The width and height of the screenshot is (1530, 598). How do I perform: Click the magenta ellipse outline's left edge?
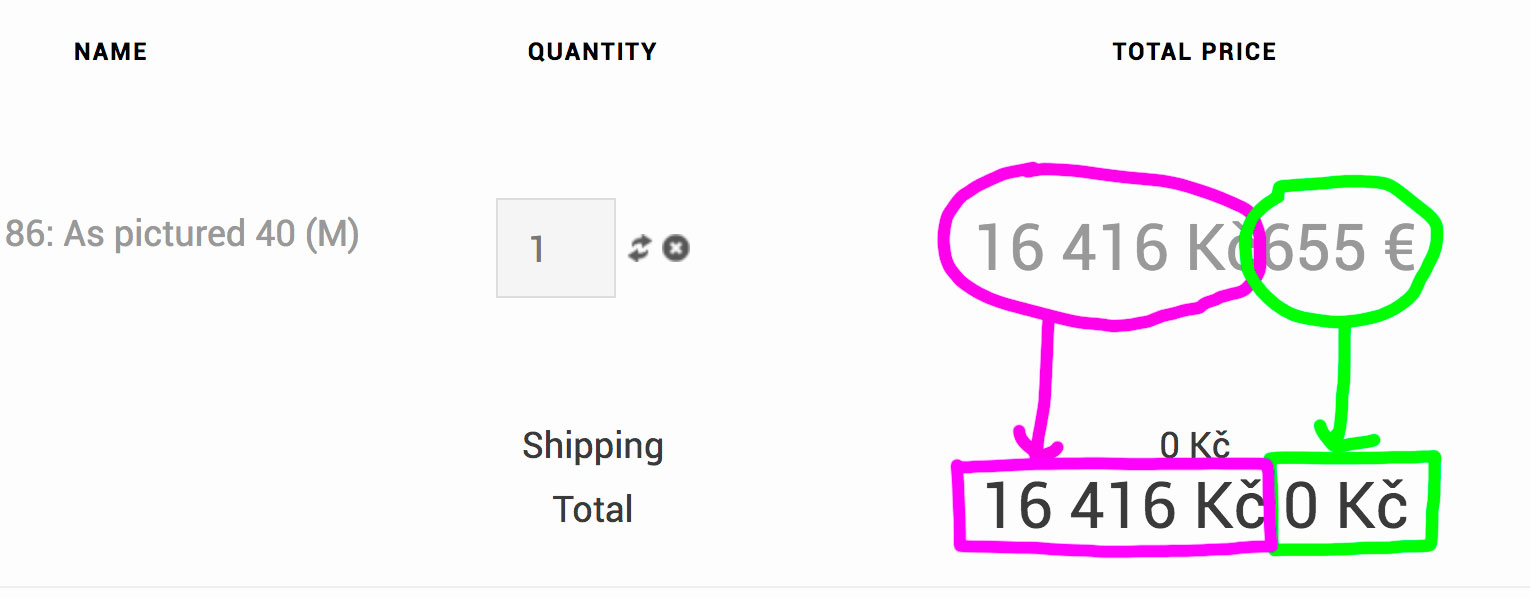[943, 240]
